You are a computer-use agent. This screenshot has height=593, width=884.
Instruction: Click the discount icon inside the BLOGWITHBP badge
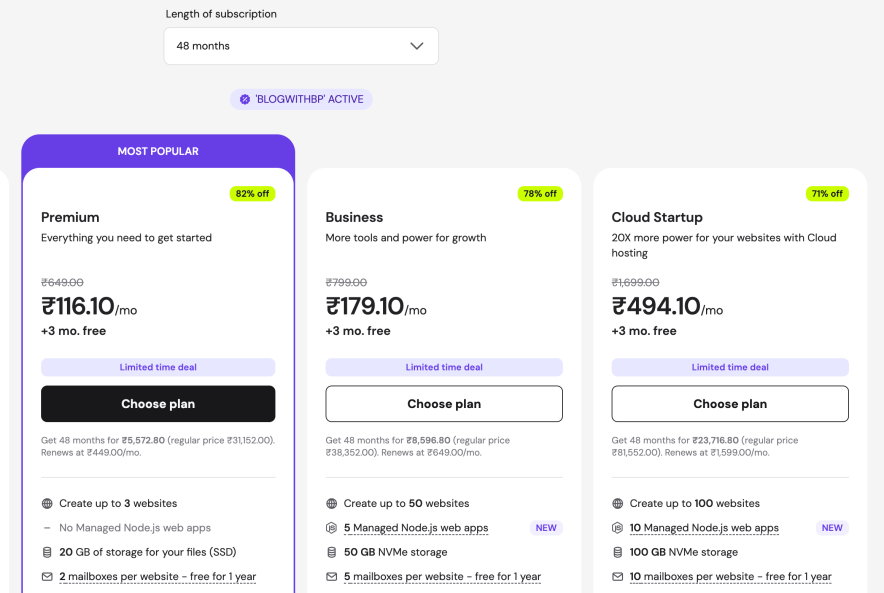click(x=245, y=98)
